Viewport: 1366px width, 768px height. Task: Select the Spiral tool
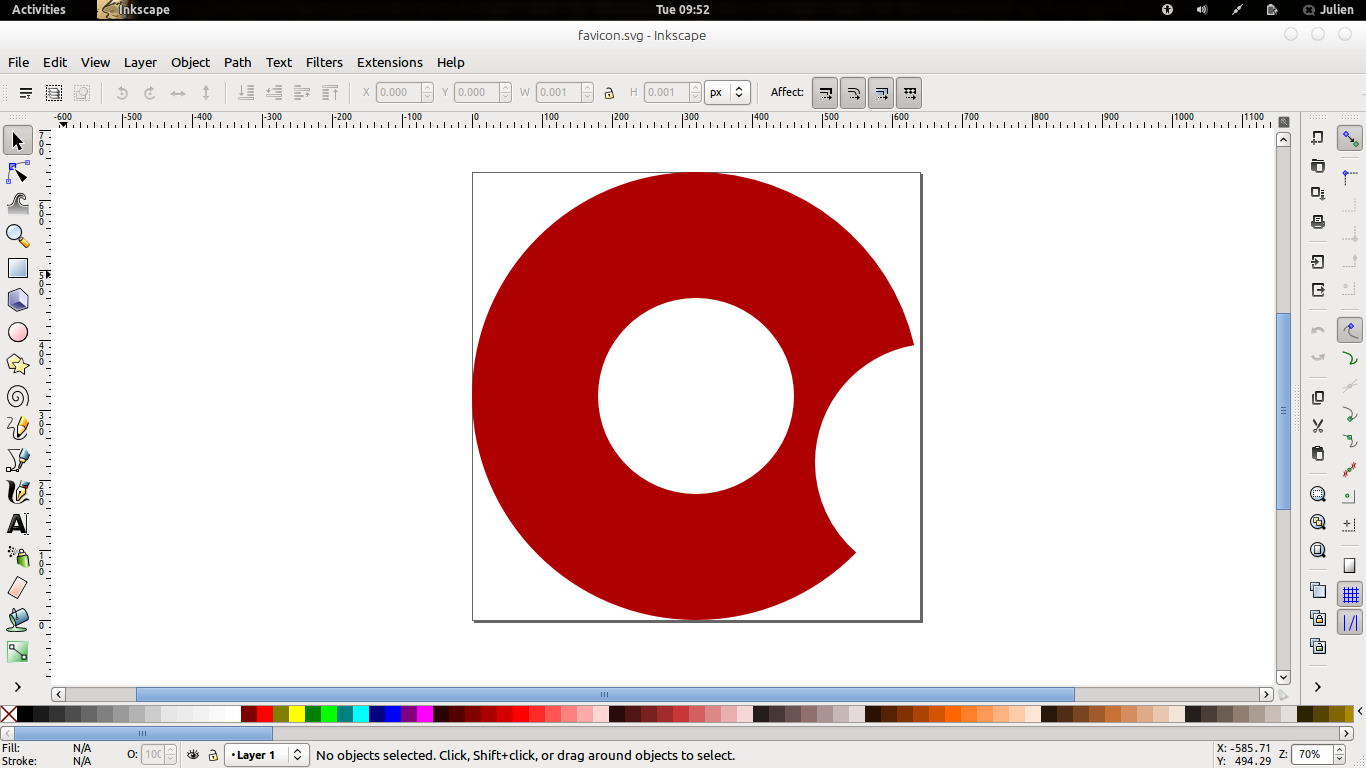click(x=17, y=396)
